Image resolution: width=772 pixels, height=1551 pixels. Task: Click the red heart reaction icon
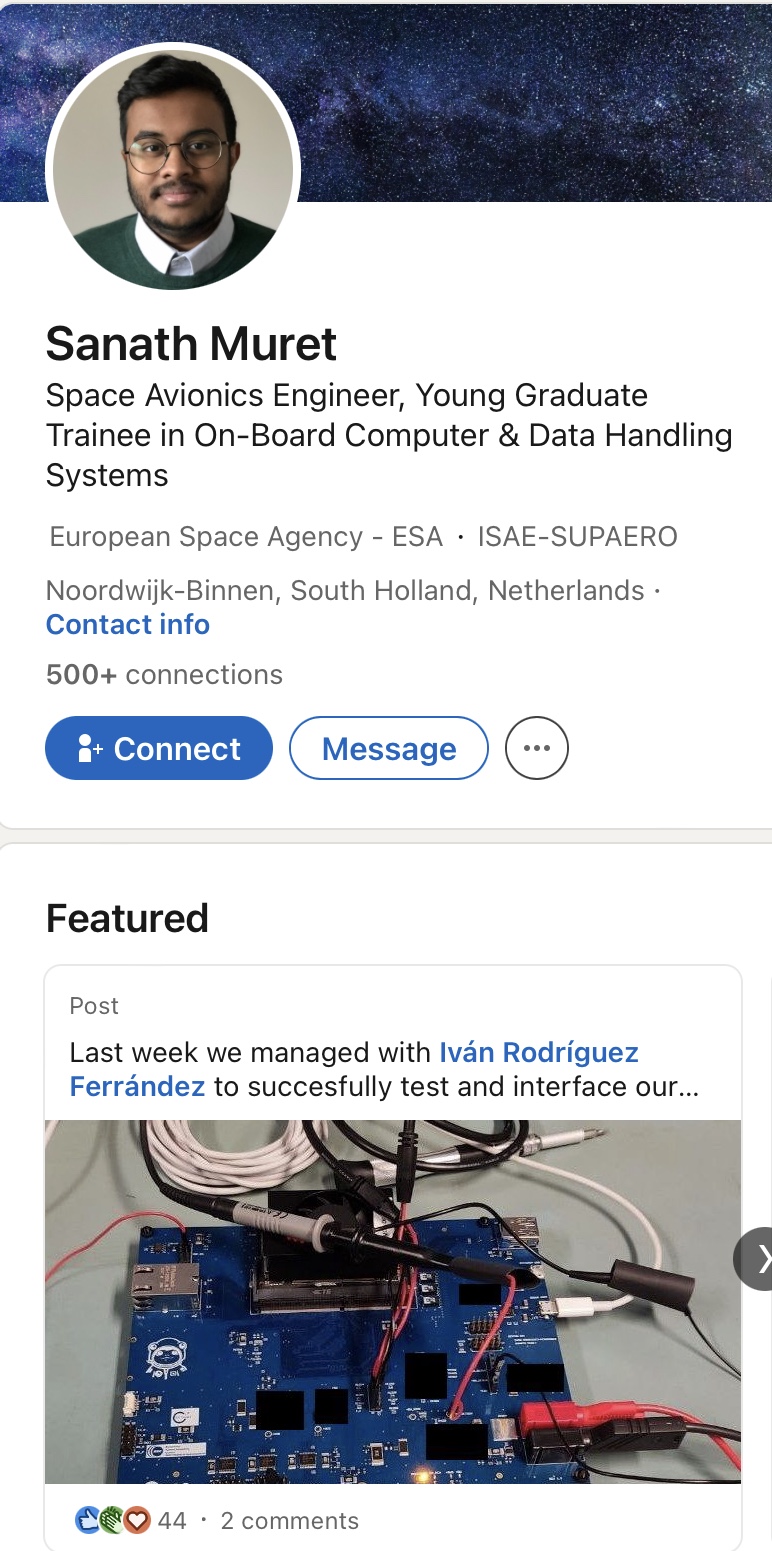137,1521
